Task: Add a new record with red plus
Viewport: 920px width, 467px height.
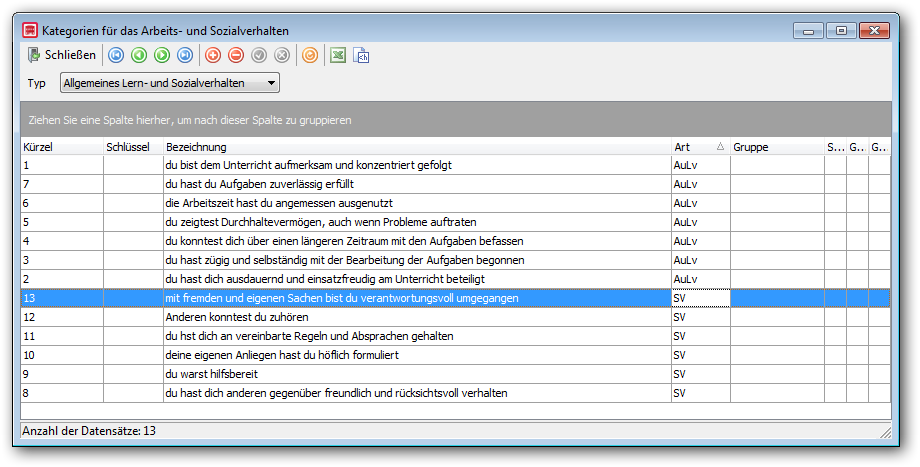Action: [213, 55]
